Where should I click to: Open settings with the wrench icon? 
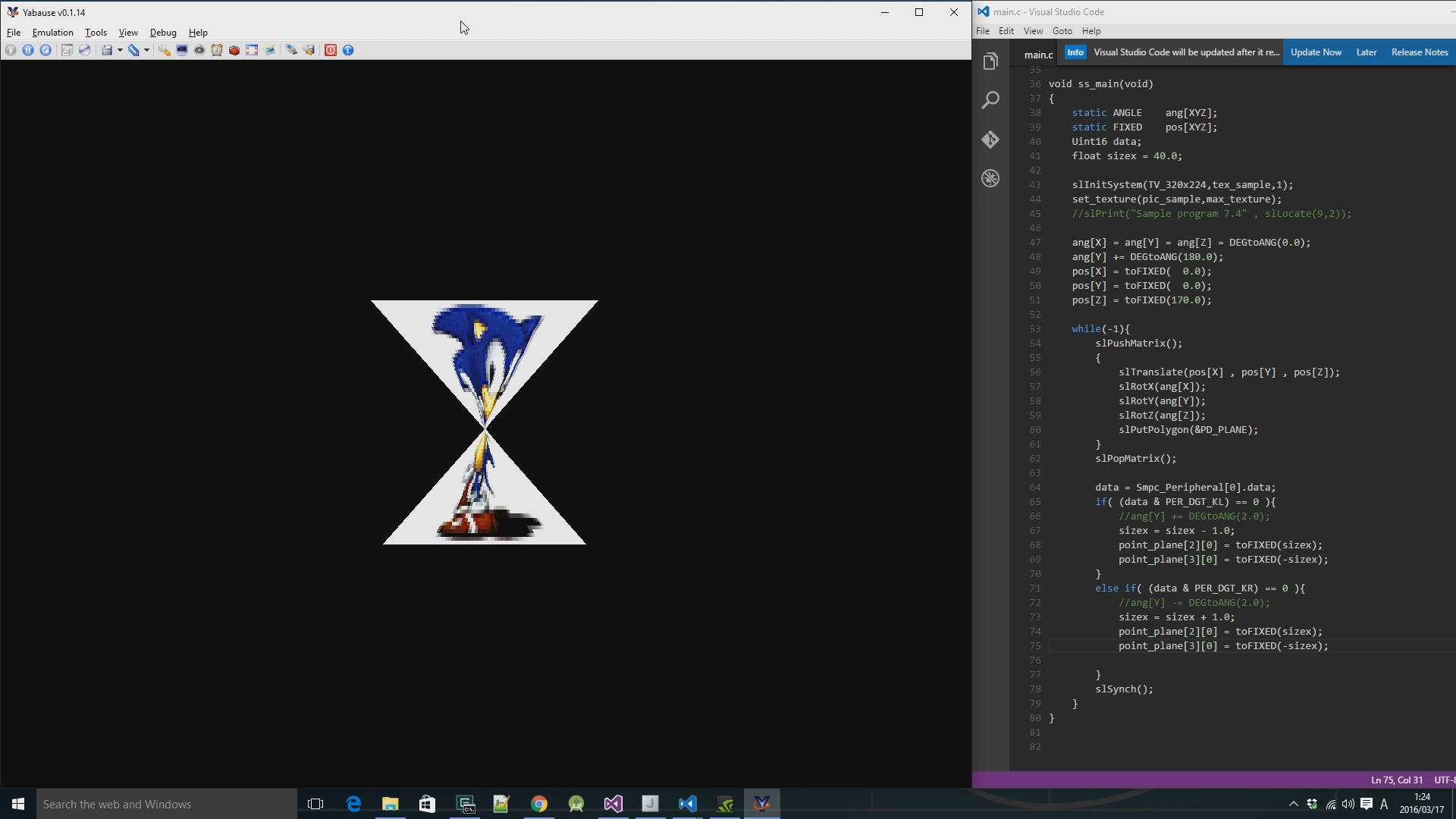[x=164, y=50]
